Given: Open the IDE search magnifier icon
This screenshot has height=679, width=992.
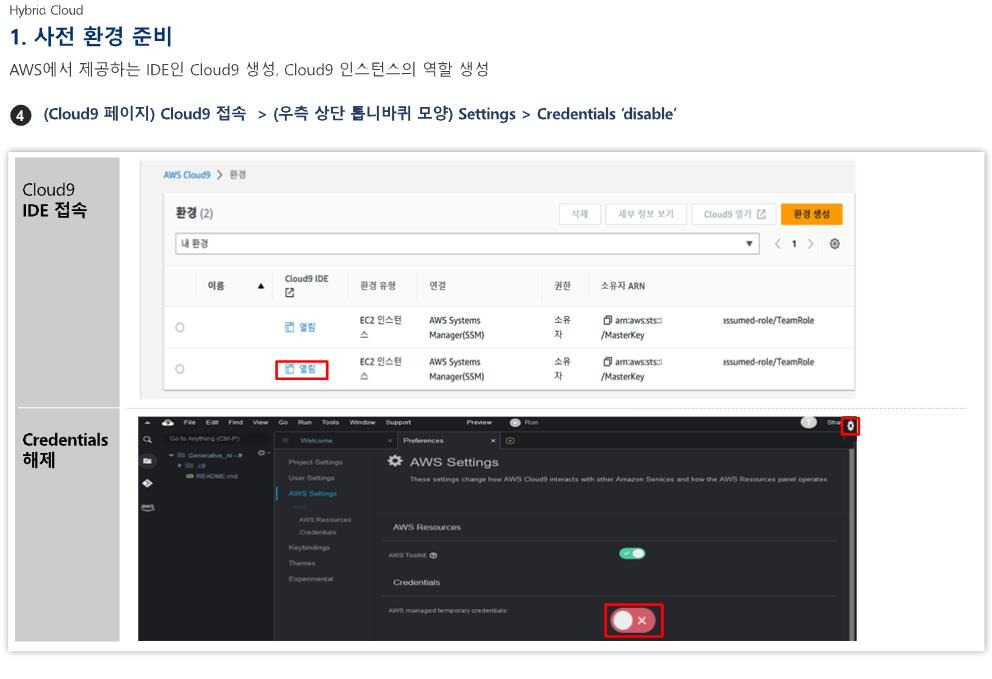Looking at the screenshot, I should coord(147,439).
